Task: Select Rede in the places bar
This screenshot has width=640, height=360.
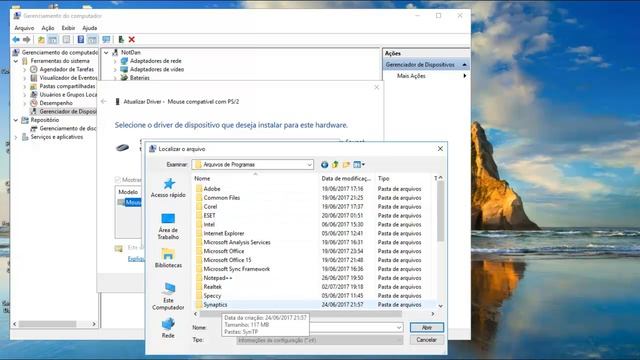Action: [x=168, y=328]
